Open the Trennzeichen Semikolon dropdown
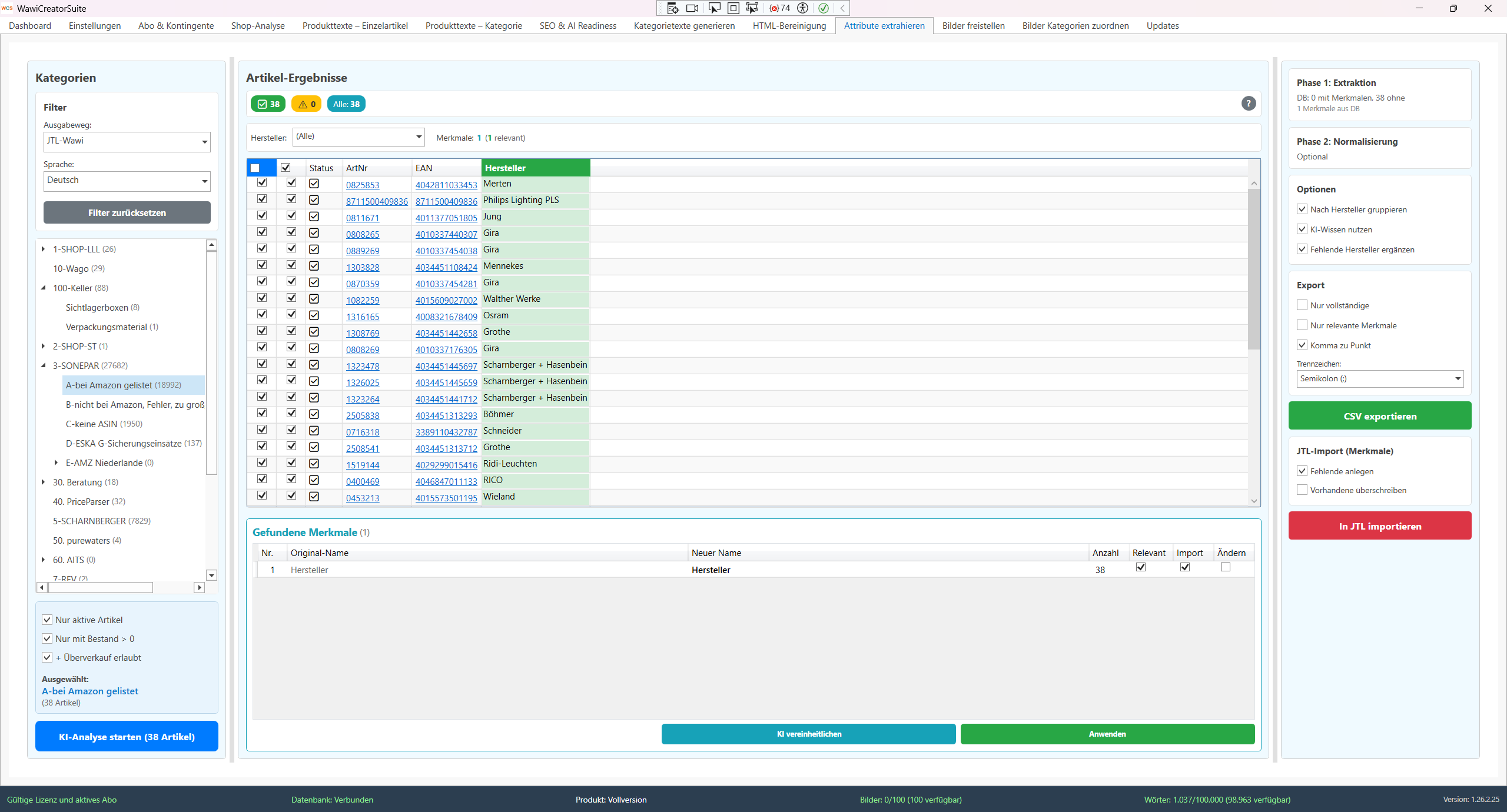The image size is (1507, 812). (x=1380, y=378)
